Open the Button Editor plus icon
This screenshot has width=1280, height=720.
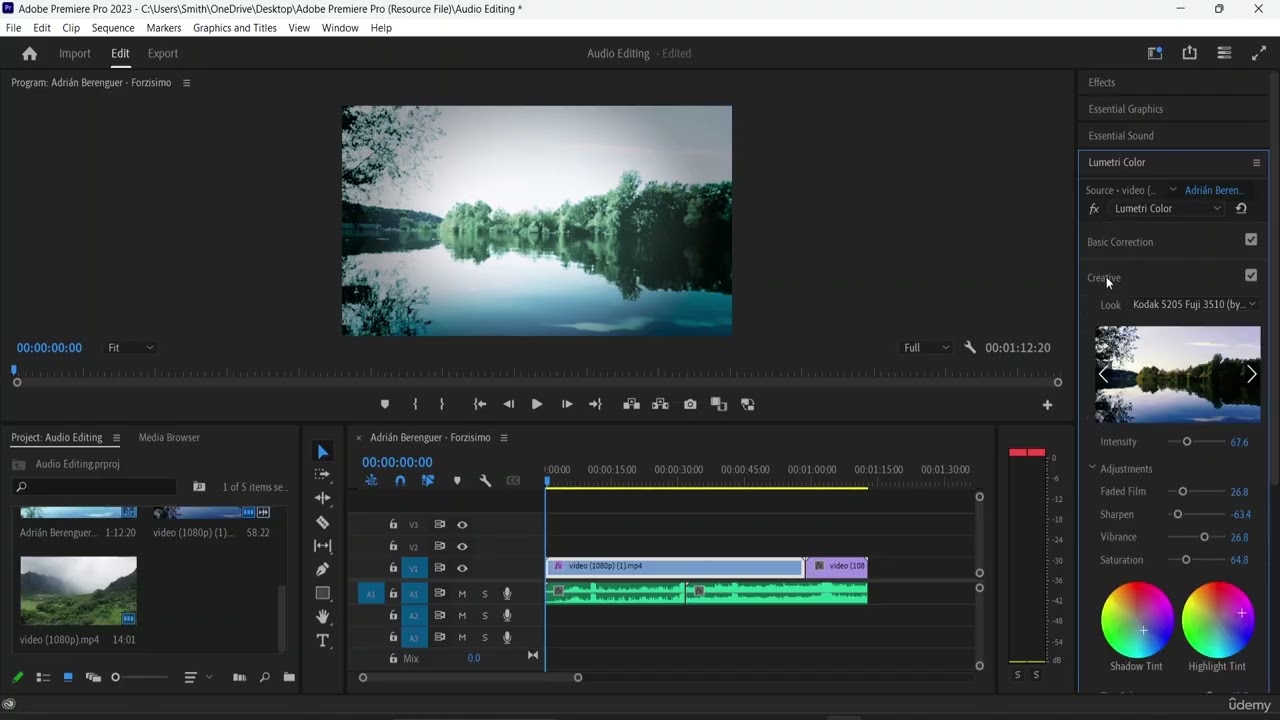click(x=1047, y=405)
